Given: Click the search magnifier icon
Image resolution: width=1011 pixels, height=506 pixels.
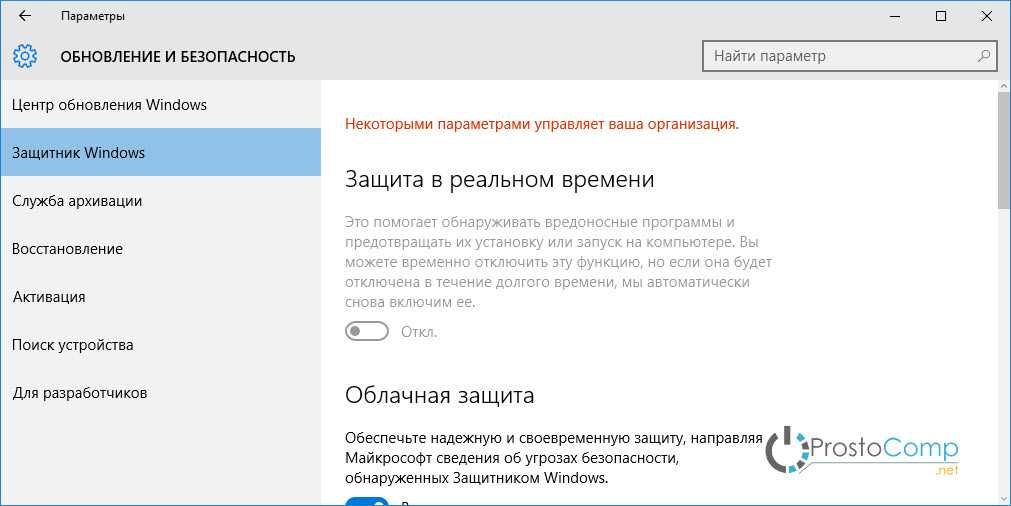Looking at the screenshot, I should (x=984, y=56).
